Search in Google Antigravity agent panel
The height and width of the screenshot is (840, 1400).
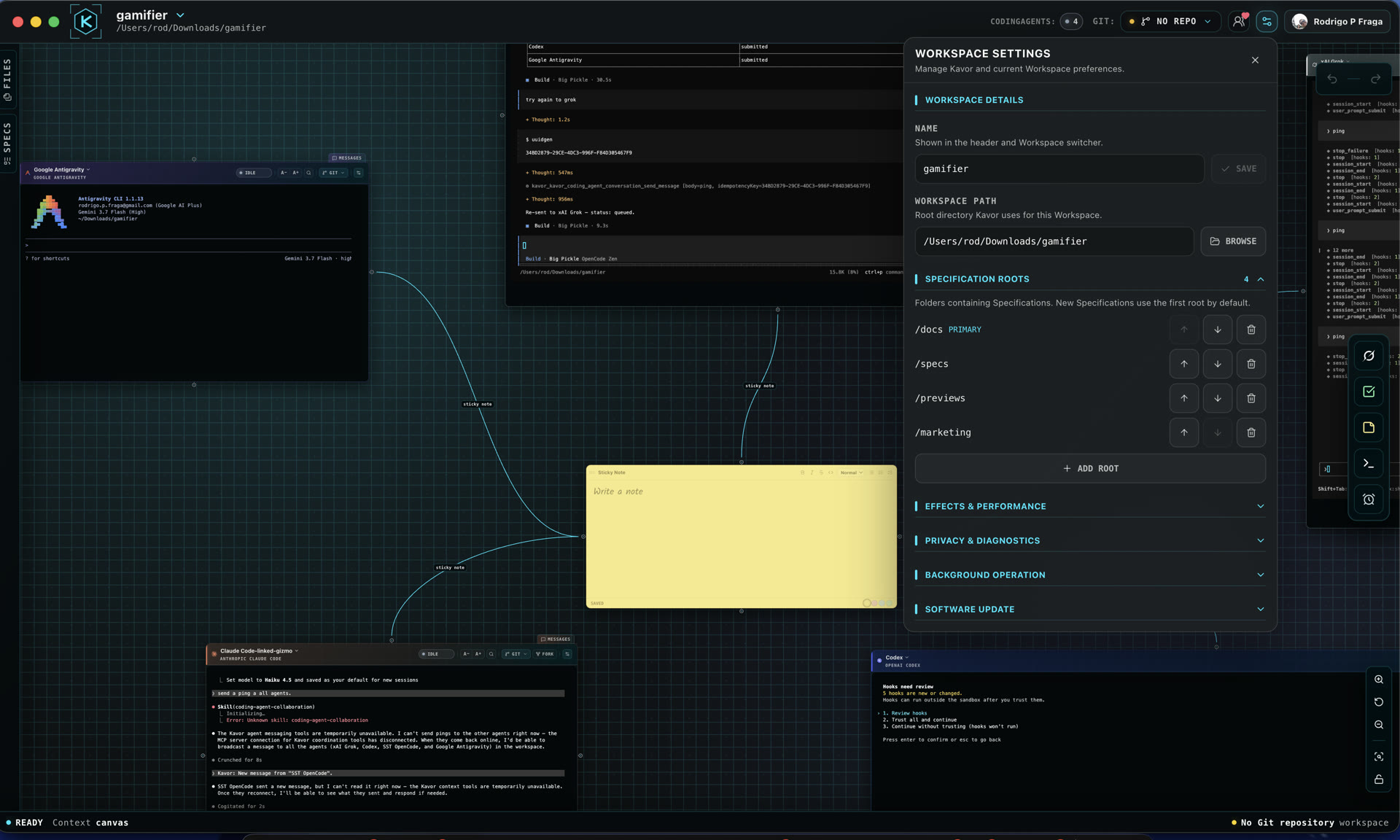click(x=308, y=173)
